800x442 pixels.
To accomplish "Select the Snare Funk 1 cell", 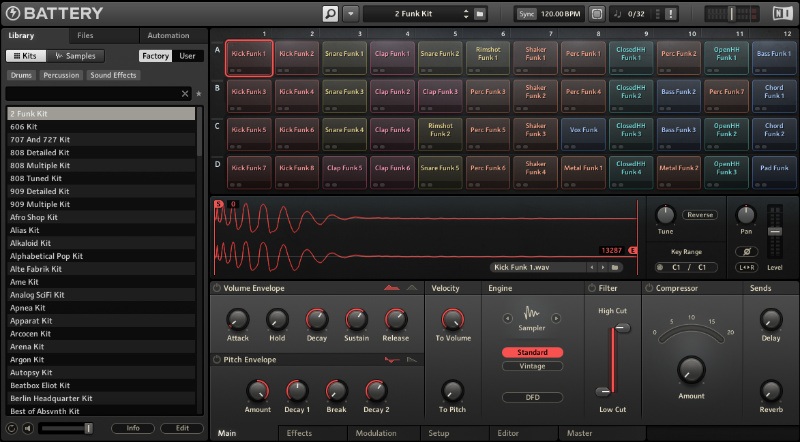I will click(x=344, y=58).
